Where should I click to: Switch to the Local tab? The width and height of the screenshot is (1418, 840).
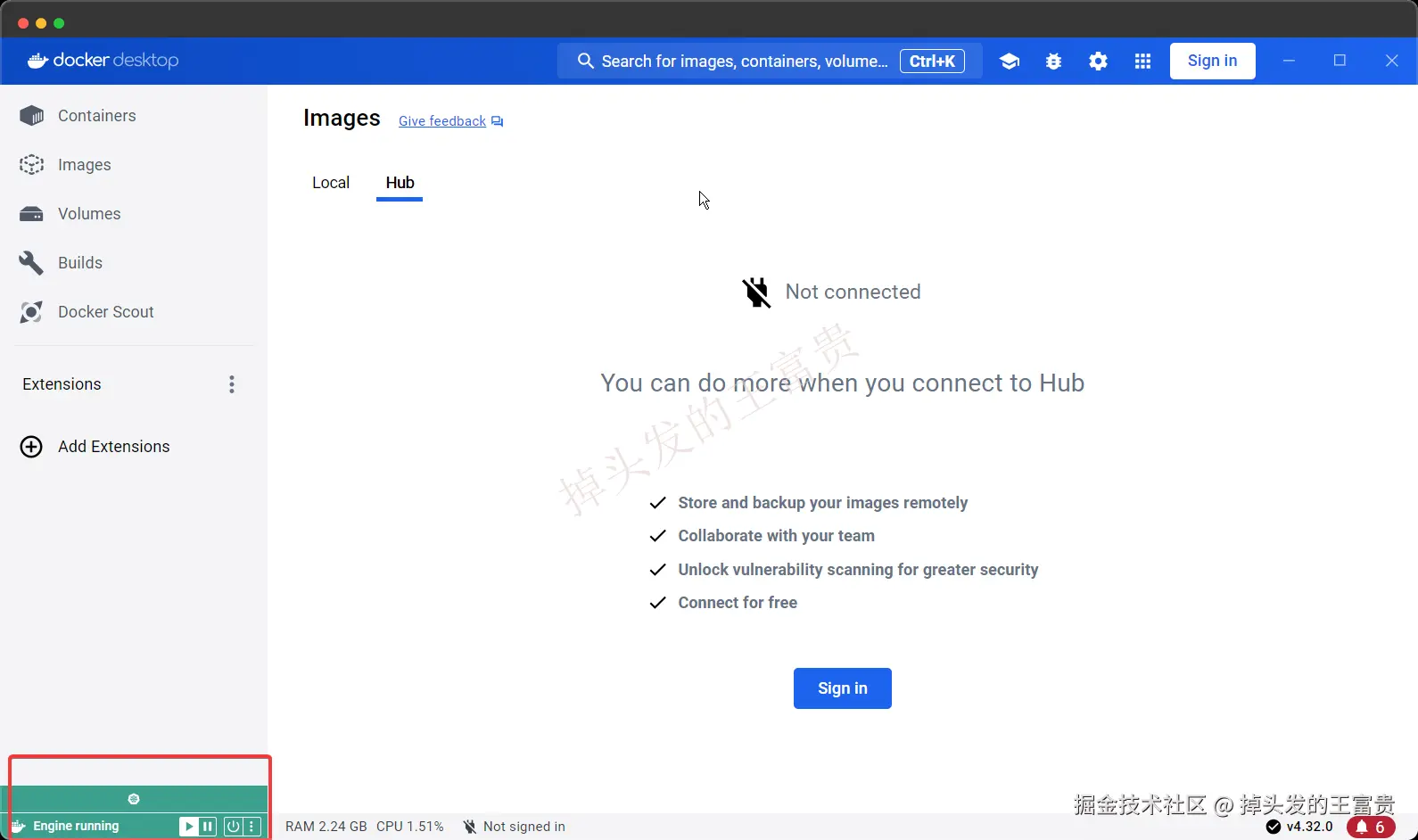(x=331, y=183)
